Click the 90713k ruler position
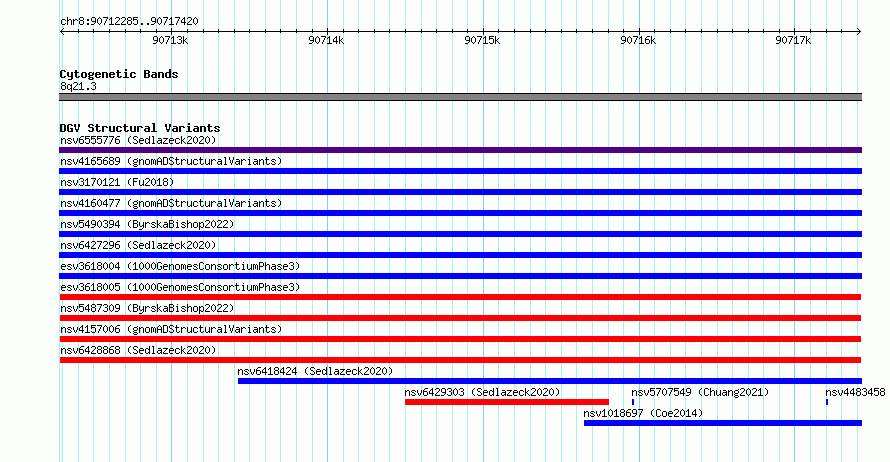The width and height of the screenshot is (890, 462). (170, 40)
